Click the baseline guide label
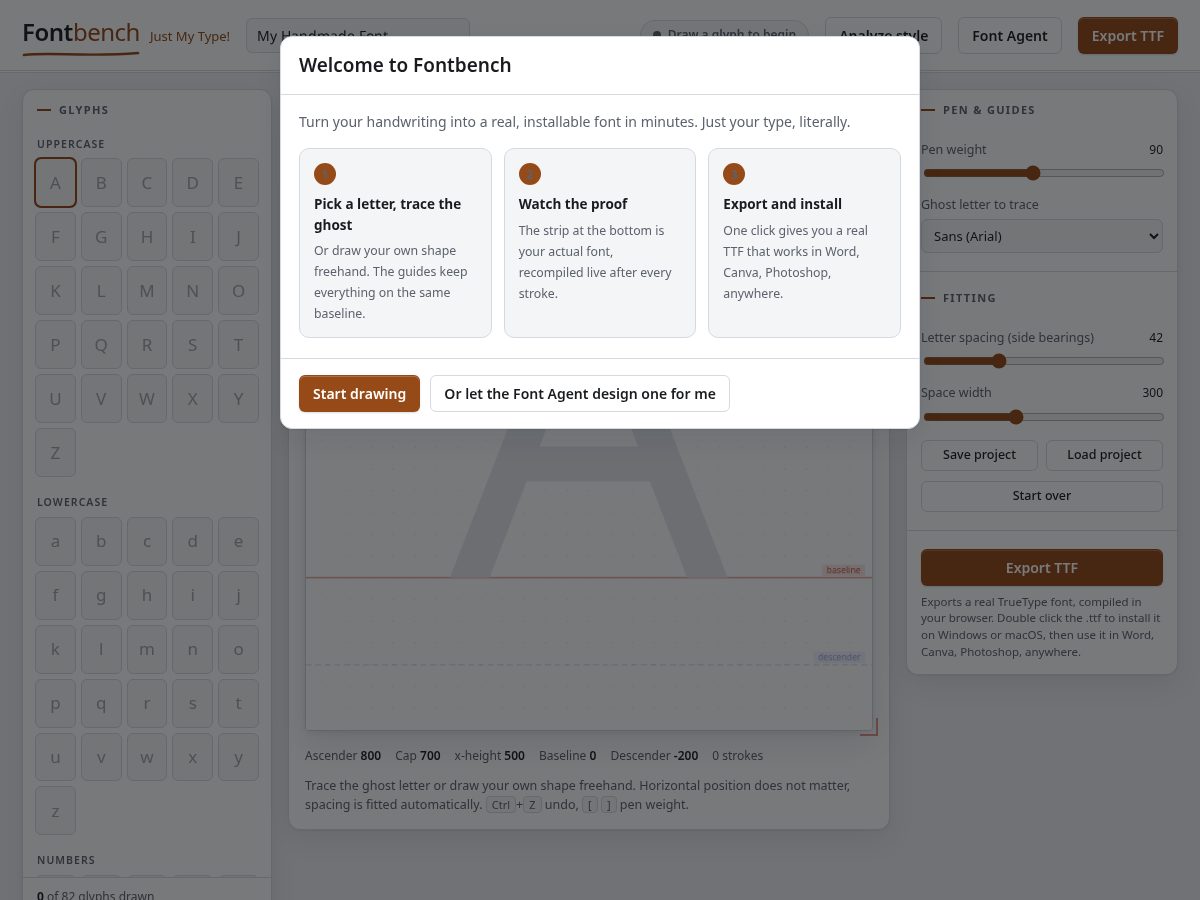Screen dimensions: 1200x900 pyautogui.click(x=843, y=570)
